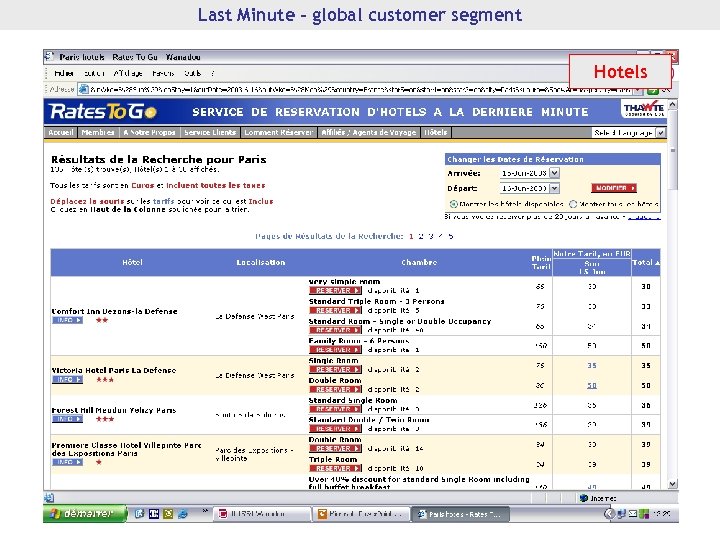Sort by the Total column header
Viewport: 720px width, 540px height.
coord(646,262)
